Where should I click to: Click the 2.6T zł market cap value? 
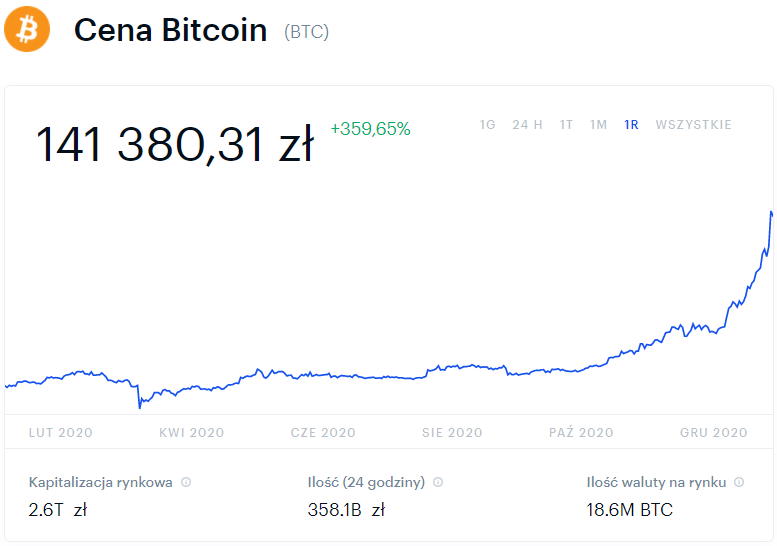(x=58, y=510)
